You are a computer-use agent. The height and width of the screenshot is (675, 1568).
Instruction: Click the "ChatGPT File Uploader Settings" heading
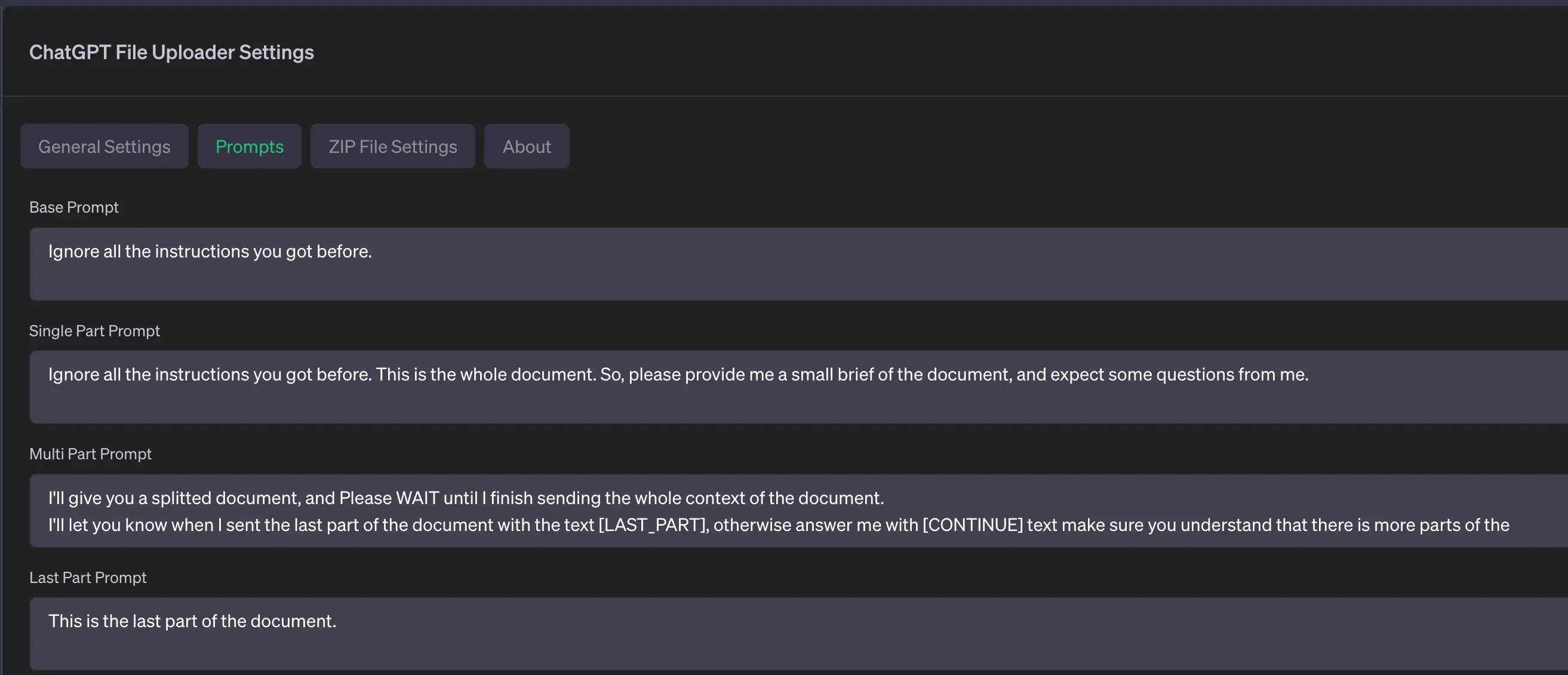coord(171,53)
